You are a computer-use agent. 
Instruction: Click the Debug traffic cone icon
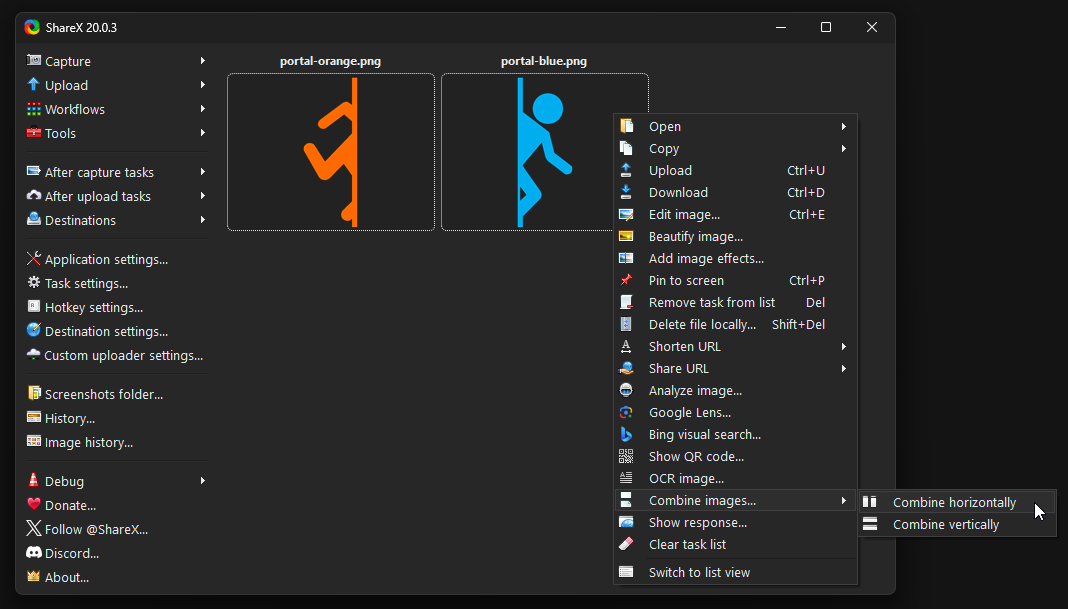pos(33,480)
